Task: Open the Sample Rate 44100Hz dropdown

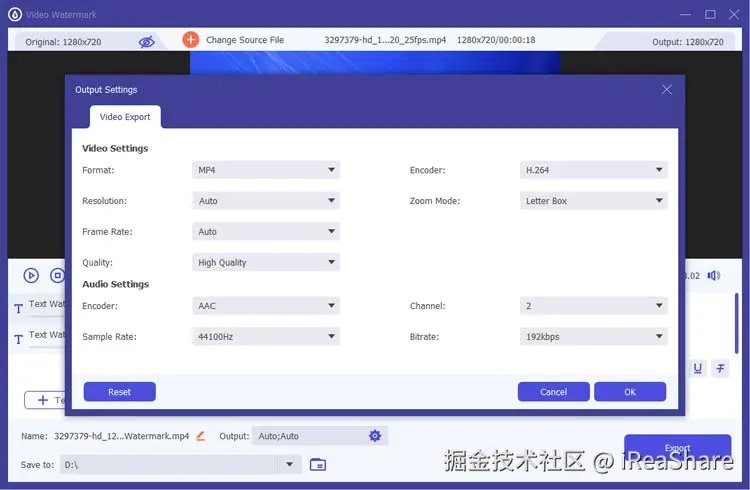Action: 266,336
